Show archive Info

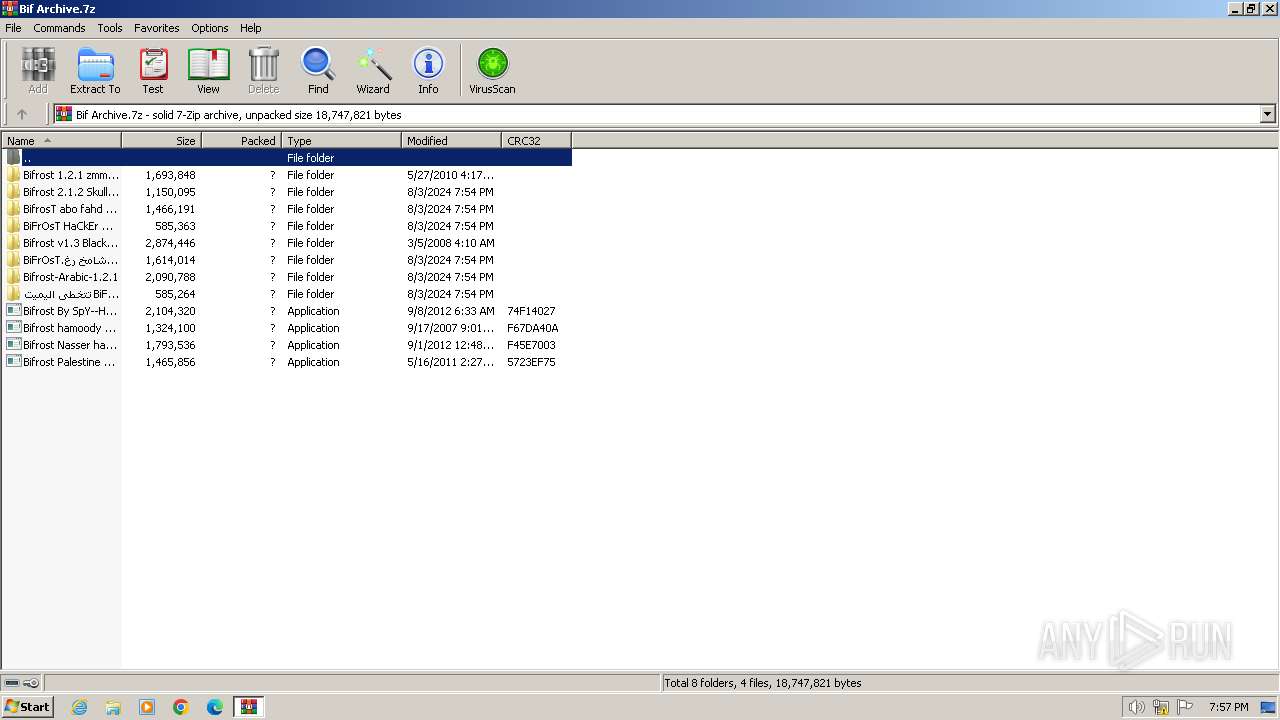[x=428, y=71]
